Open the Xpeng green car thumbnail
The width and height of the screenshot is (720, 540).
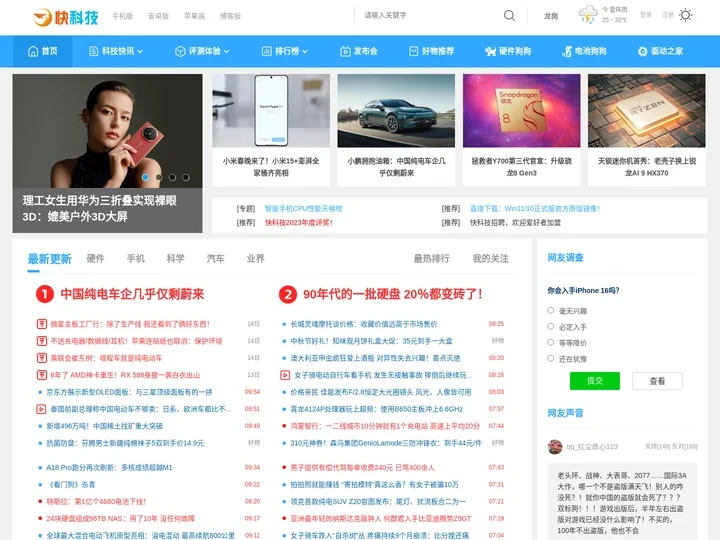click(396, 111)
